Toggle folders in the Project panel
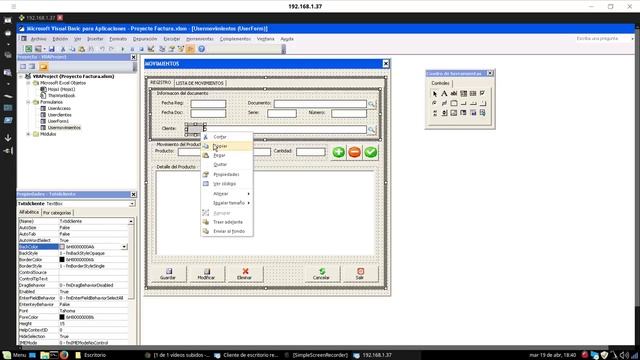Screen dimensions: 640x360 [44, 67]
